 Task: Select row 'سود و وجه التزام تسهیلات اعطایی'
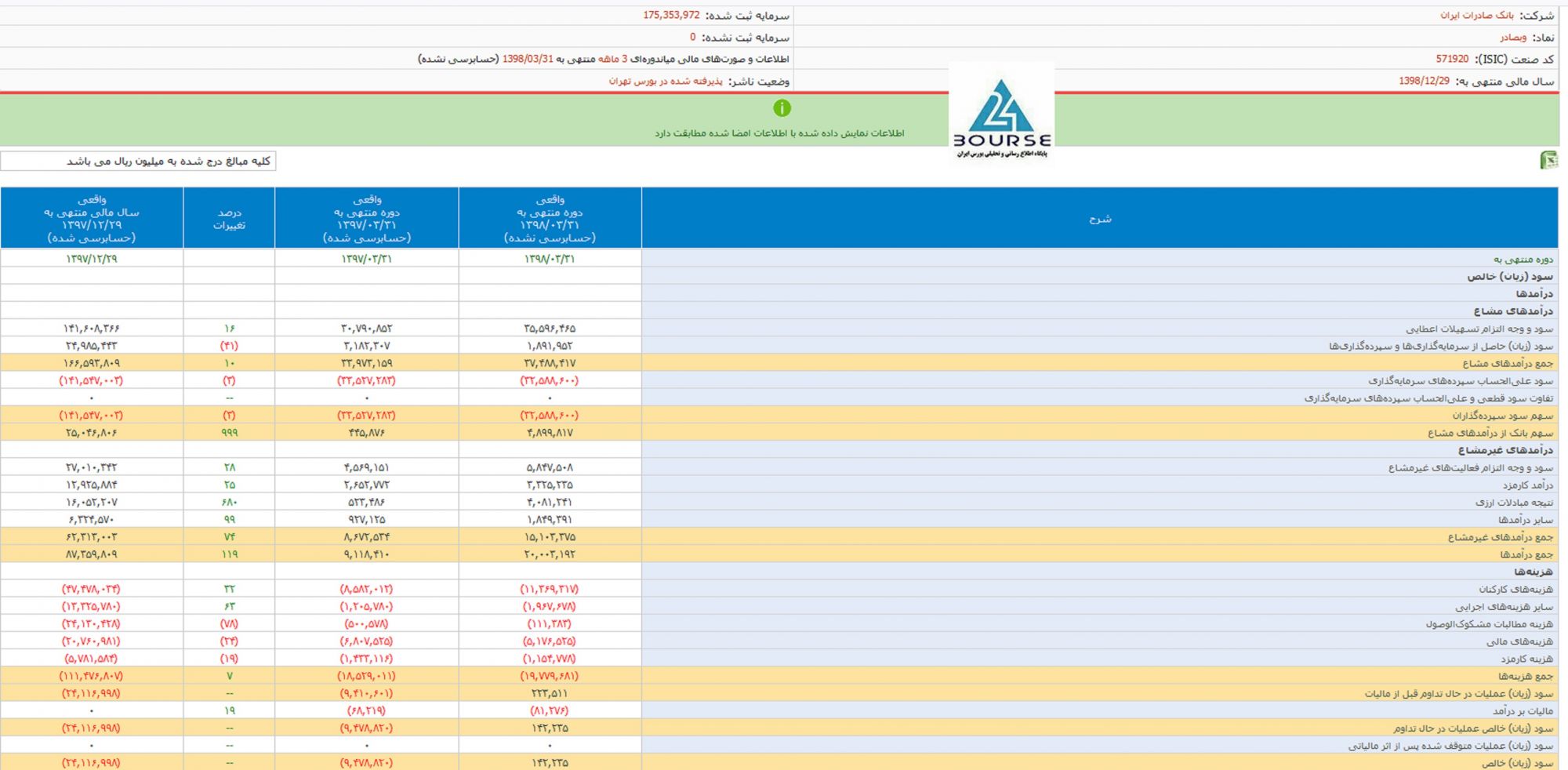[779, 329]
